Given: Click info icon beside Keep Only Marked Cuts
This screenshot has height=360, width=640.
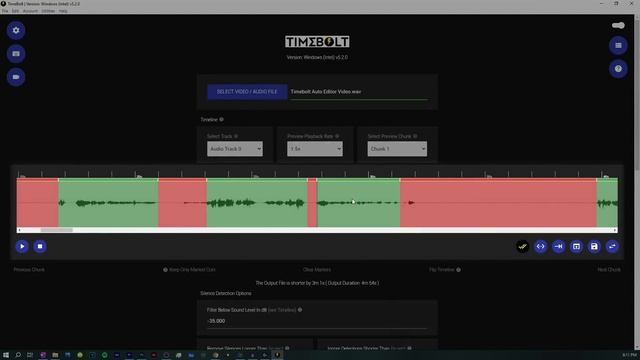Looking at the screenshot, I should [165, 270].
